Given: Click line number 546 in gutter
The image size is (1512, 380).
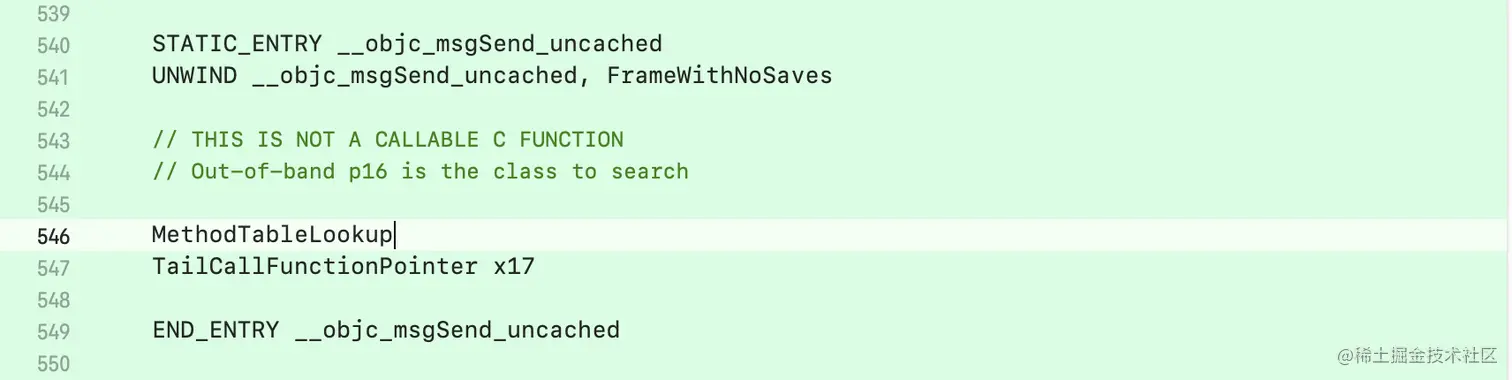Looking at the screenshot, I should (x=53, y=237).
